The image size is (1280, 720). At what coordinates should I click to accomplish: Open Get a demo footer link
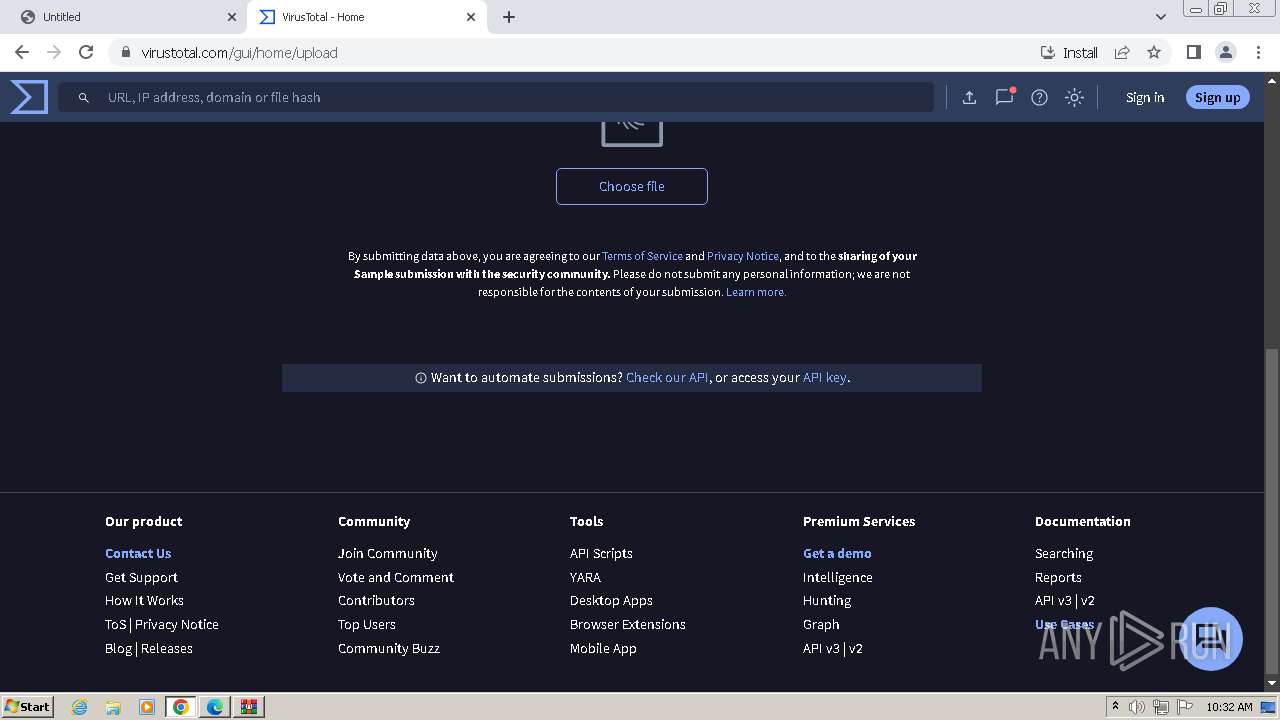837,553
